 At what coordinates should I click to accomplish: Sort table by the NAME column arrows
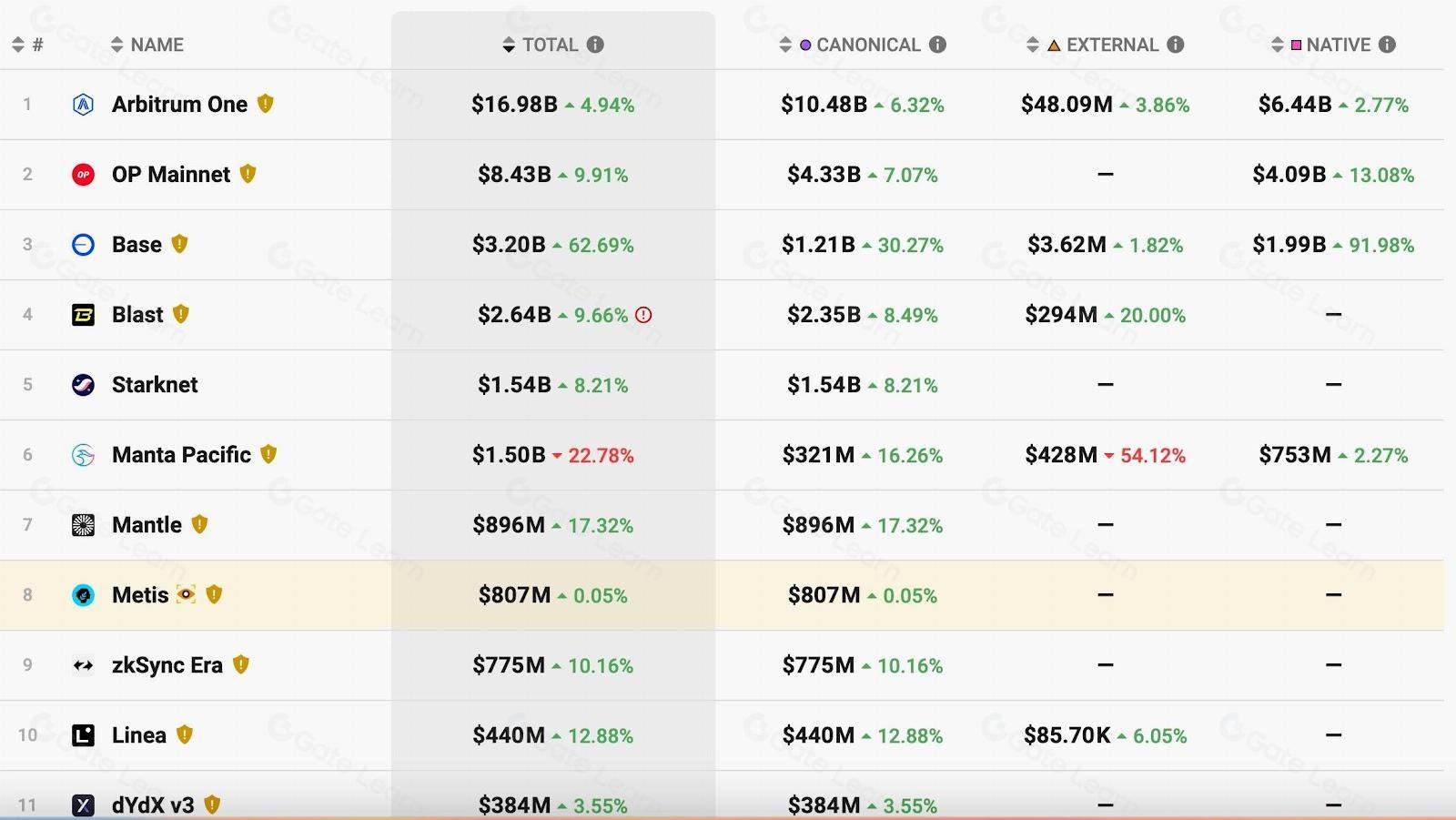click(116, 45)
